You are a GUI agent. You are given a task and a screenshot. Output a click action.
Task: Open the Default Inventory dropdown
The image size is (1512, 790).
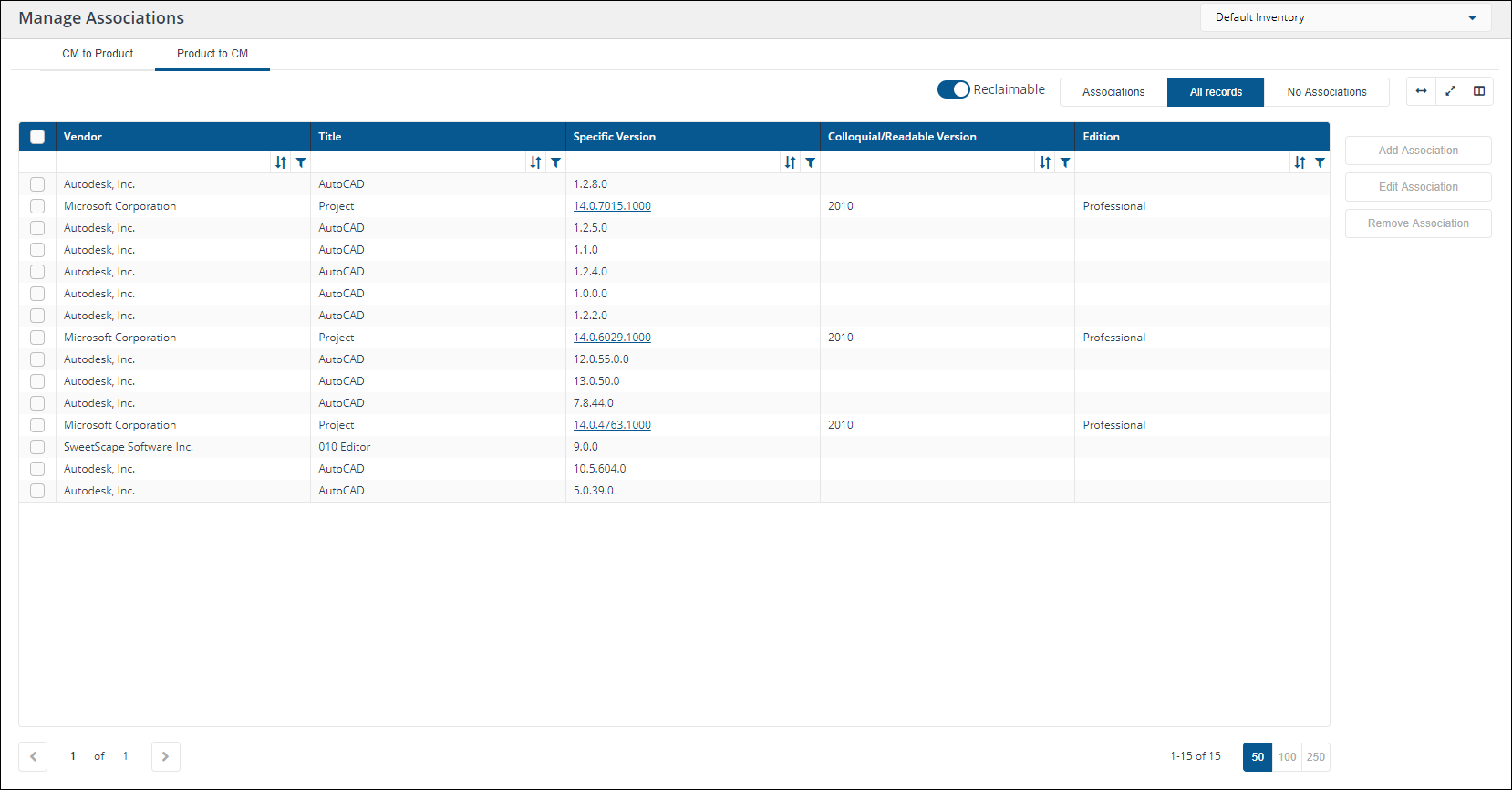[1345, 17]
